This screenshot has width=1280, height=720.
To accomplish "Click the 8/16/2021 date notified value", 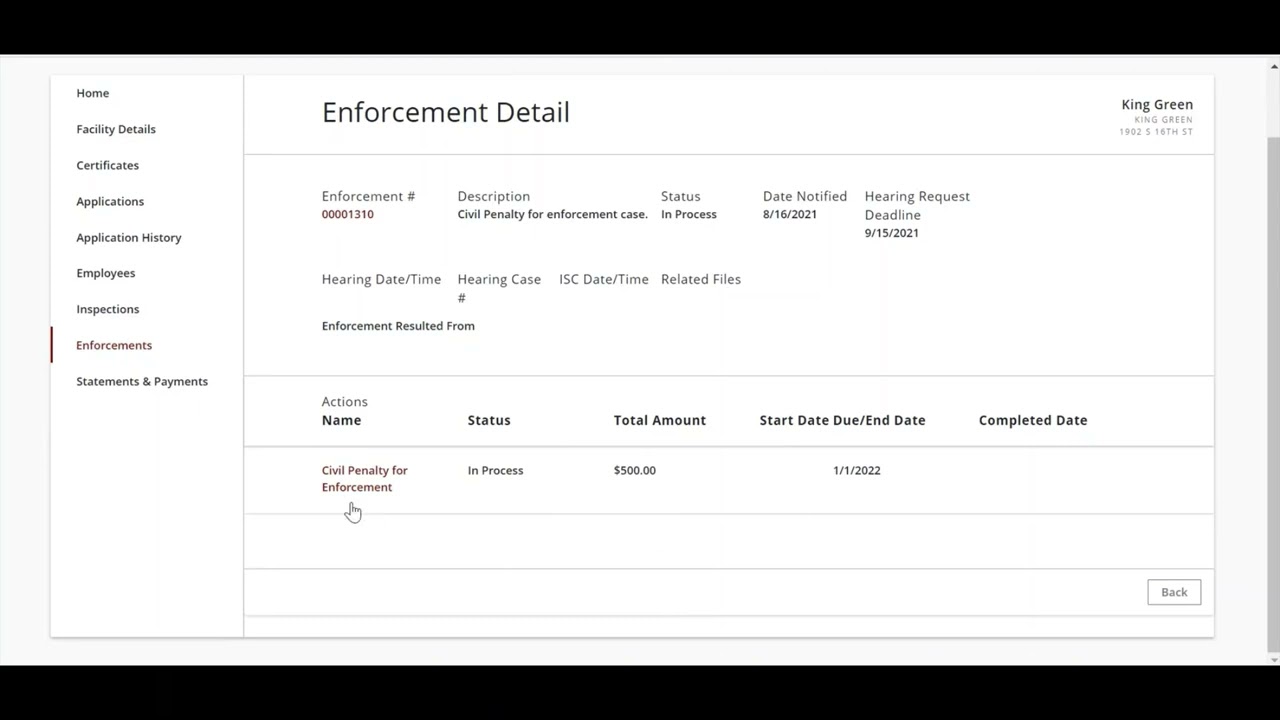I will 789,214.
